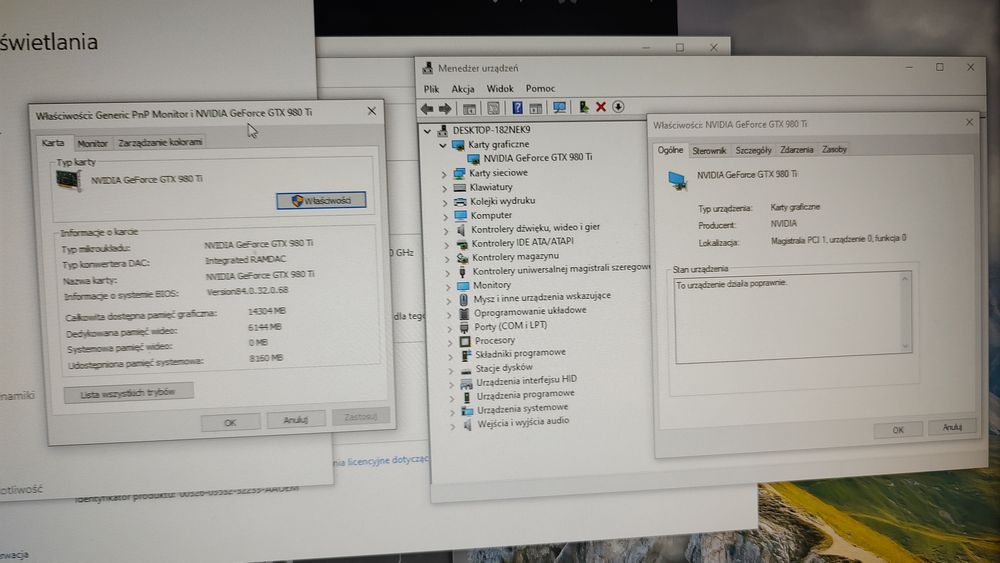Select the Ogólne tab
Image resolution: width=1000 pixels, height=563 pixels.
(670, 150)
